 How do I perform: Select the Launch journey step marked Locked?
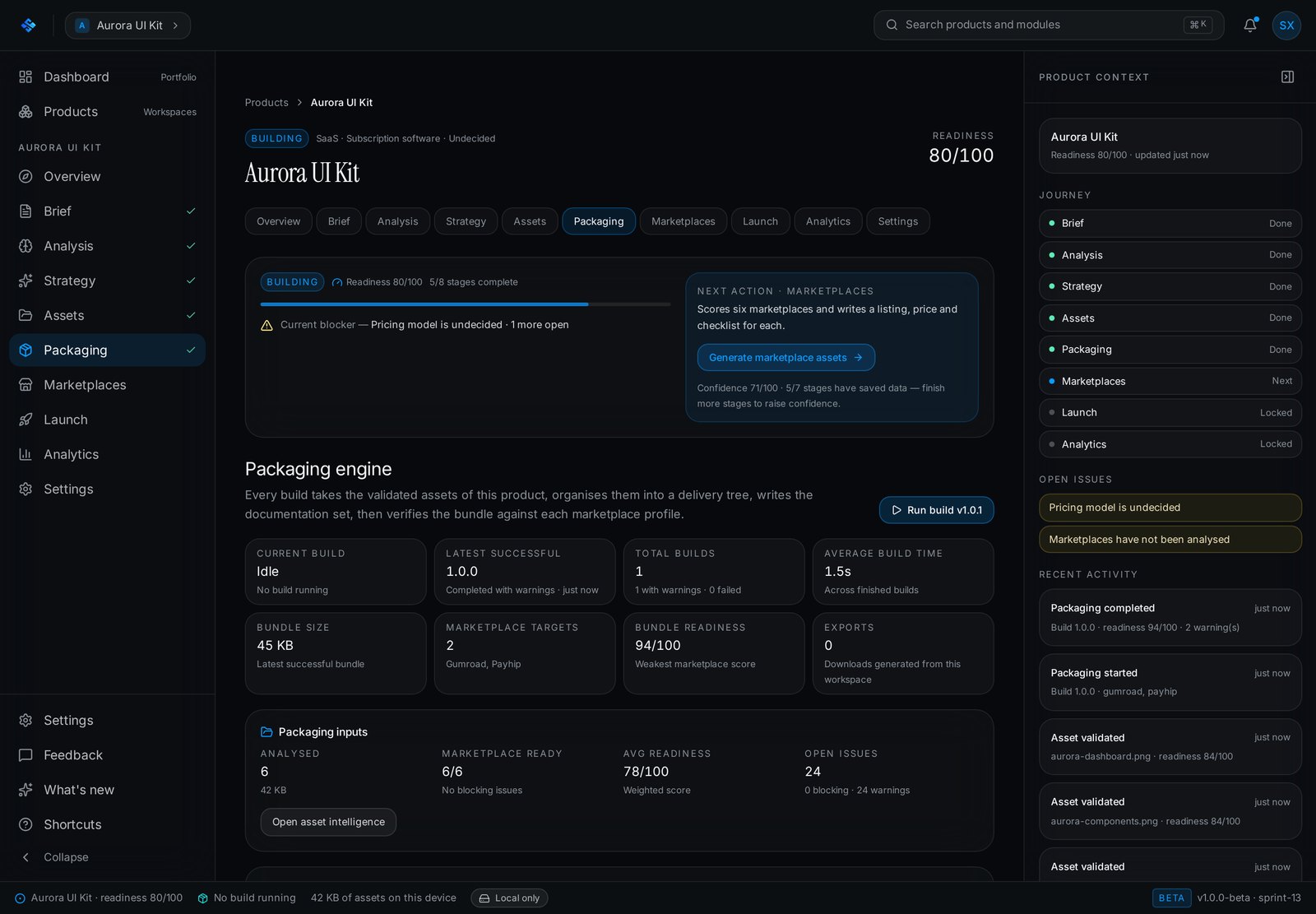tap(1170, 412)
